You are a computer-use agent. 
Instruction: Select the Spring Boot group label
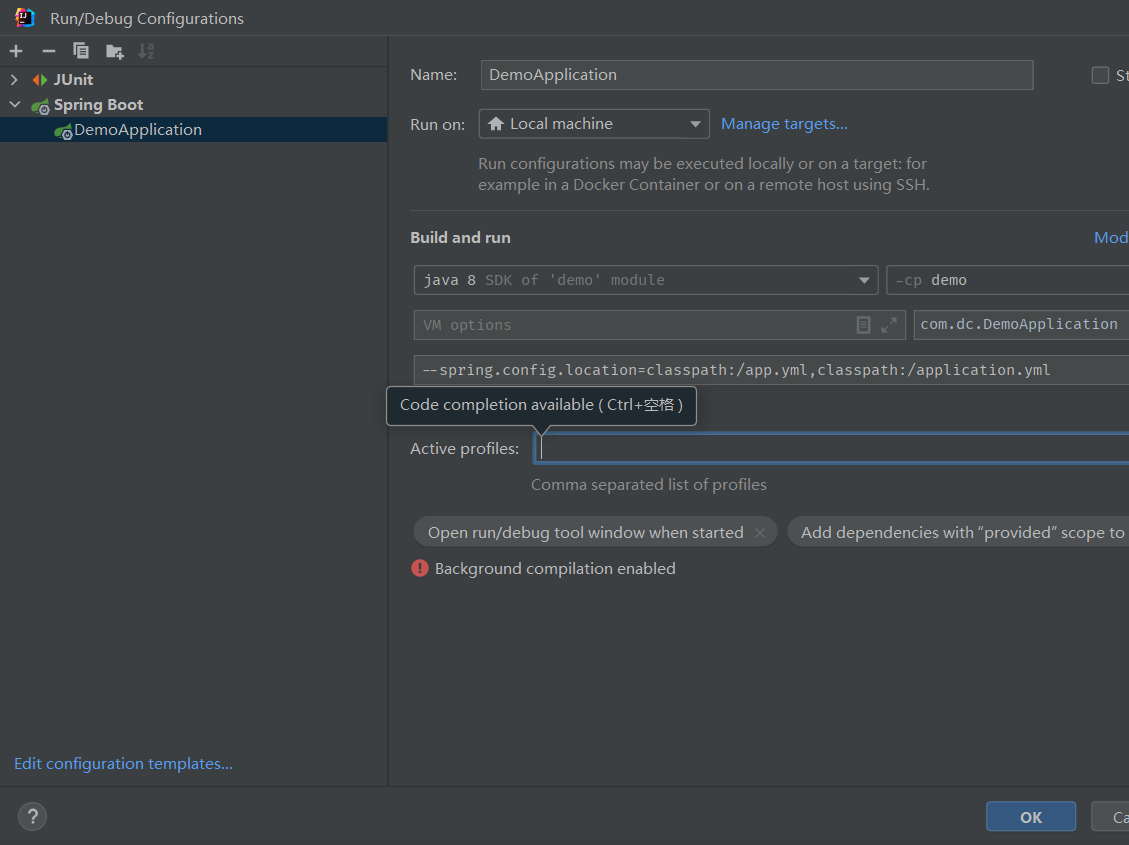click(x=99, y=105)
